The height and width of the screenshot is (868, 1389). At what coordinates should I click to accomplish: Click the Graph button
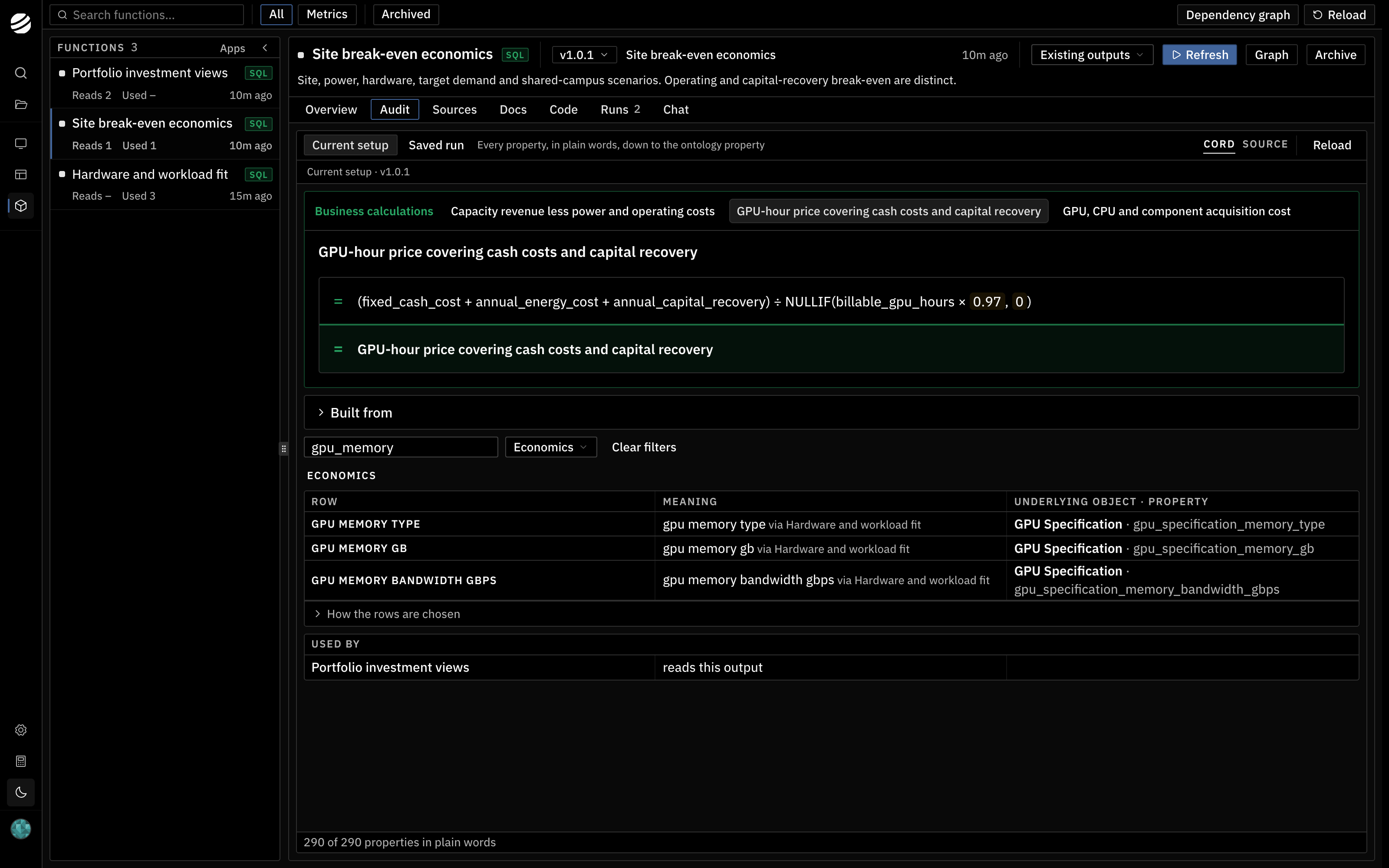(1271, 55)
